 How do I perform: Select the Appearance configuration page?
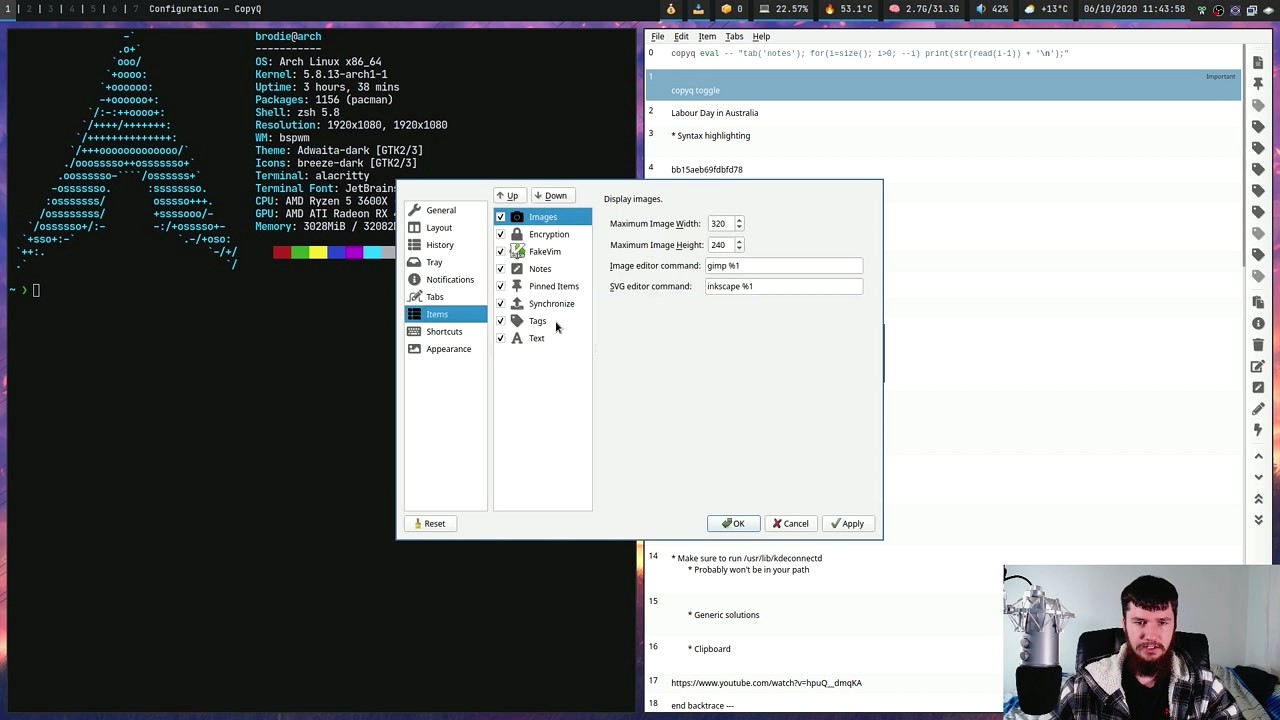point(448,348)
